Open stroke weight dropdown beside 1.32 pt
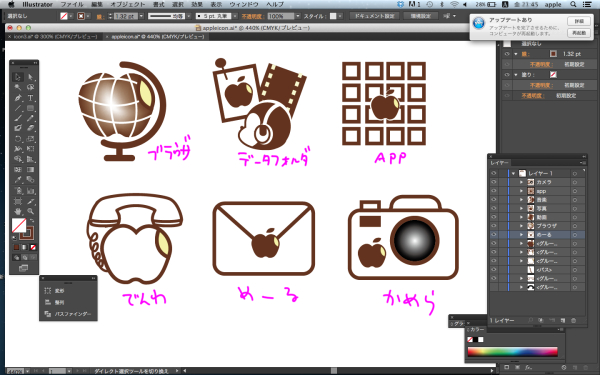600x375 pixels. pyautogui.click(x=141, y=16)
